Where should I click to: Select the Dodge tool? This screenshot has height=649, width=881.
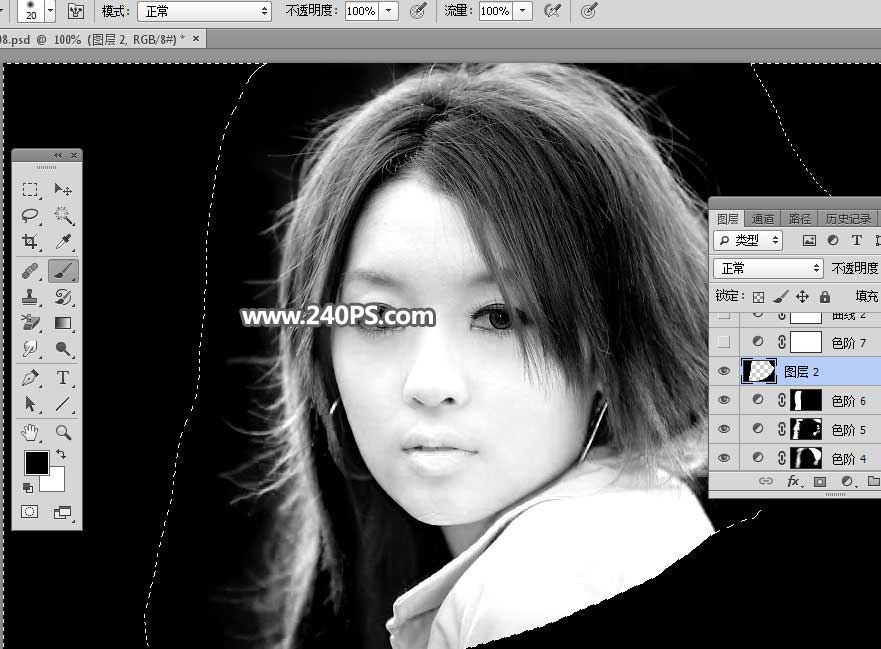coord(63,349)
